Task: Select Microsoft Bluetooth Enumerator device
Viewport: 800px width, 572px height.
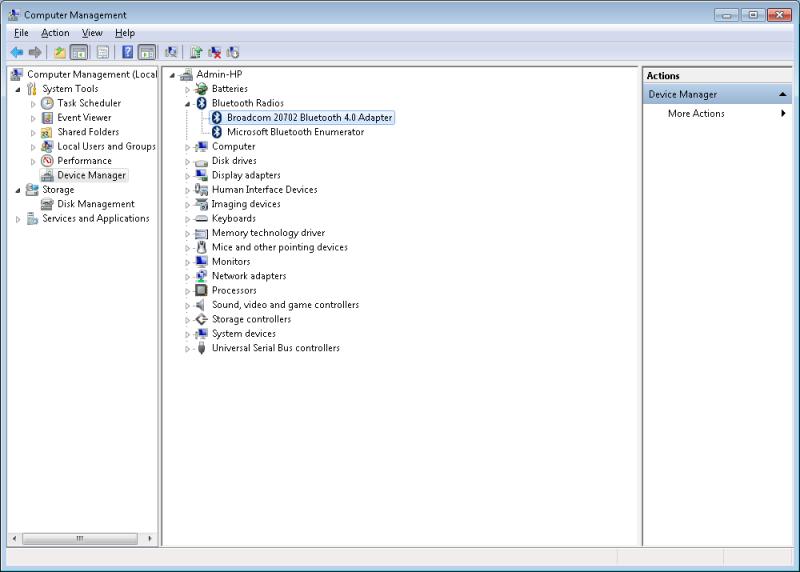Action: [295, 132]
